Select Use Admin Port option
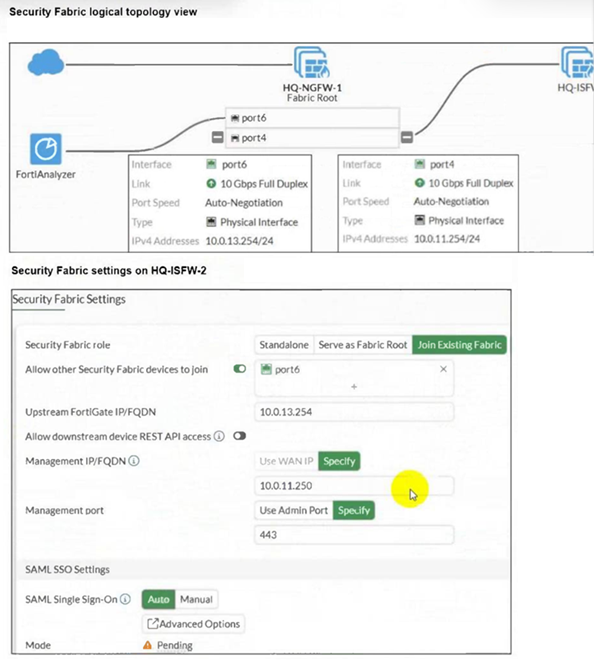 (293, 510)
